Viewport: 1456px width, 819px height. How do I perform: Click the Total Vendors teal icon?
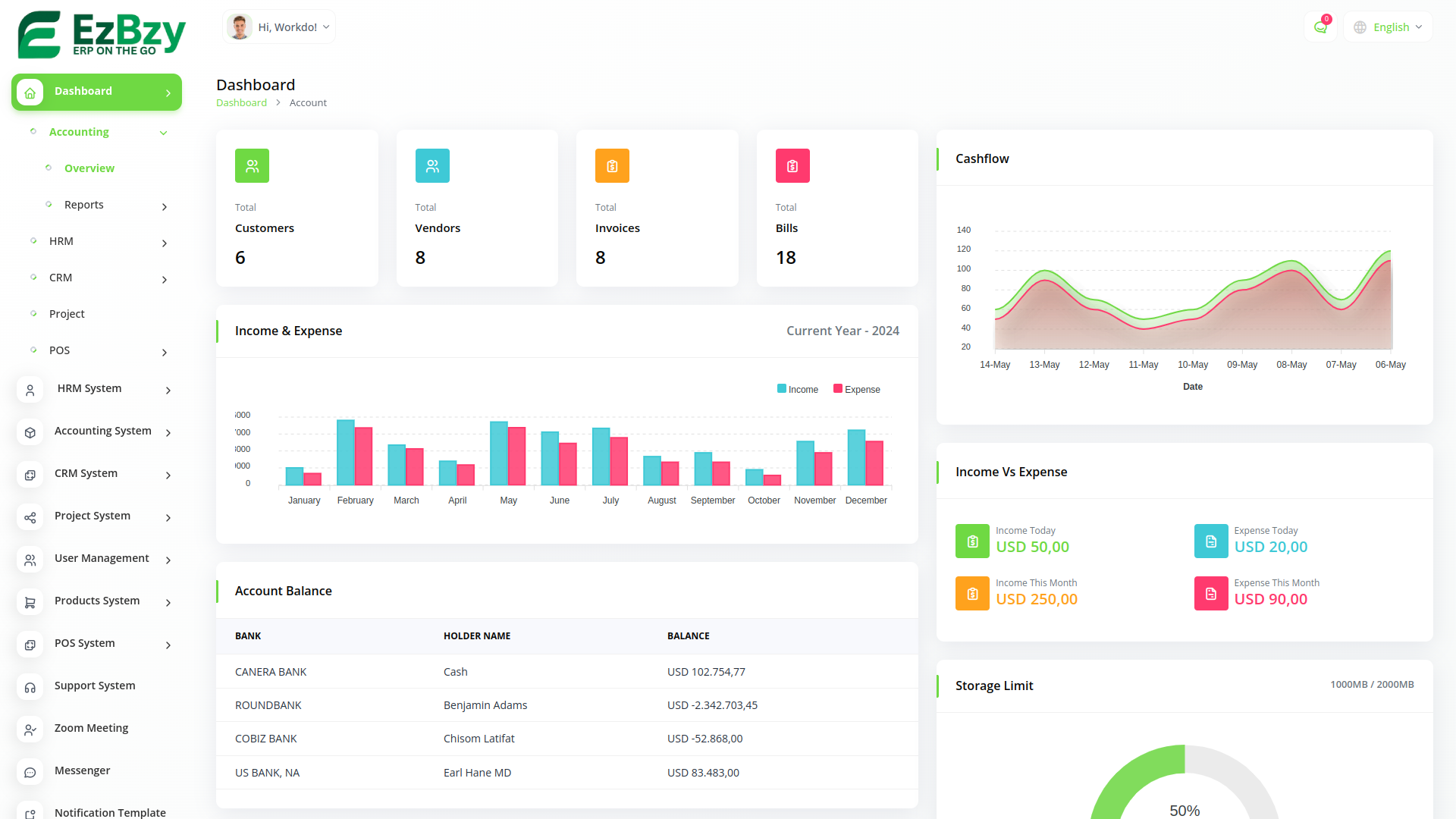[432, 166]
